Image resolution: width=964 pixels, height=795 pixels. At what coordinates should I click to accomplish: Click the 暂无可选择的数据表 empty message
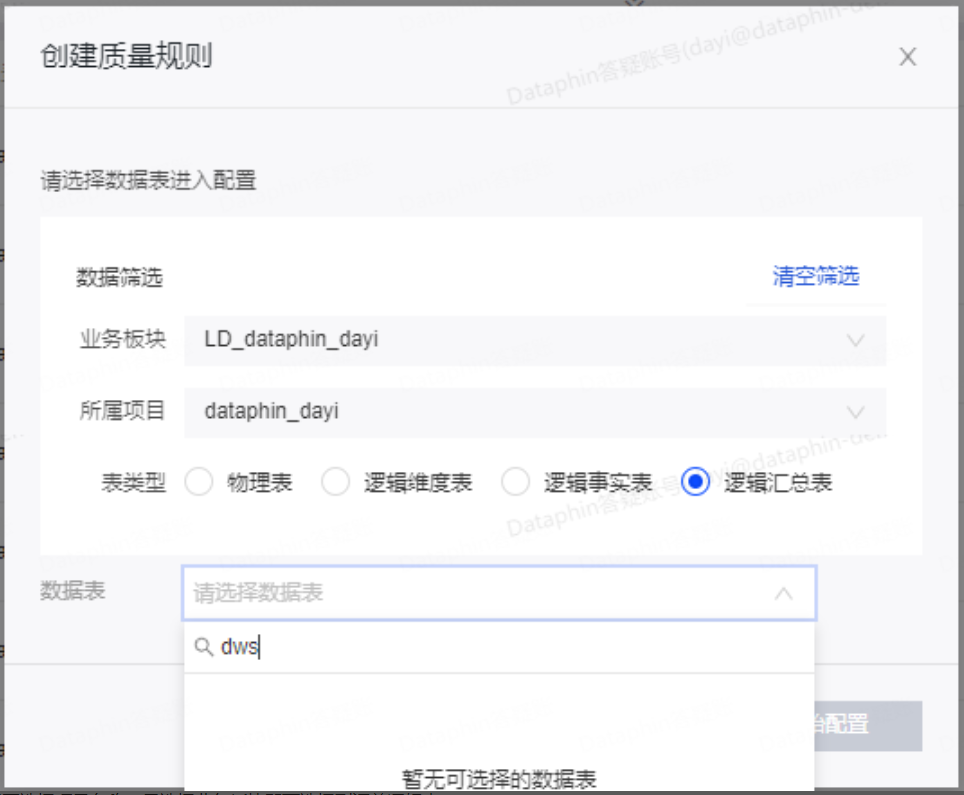(499, 778)
